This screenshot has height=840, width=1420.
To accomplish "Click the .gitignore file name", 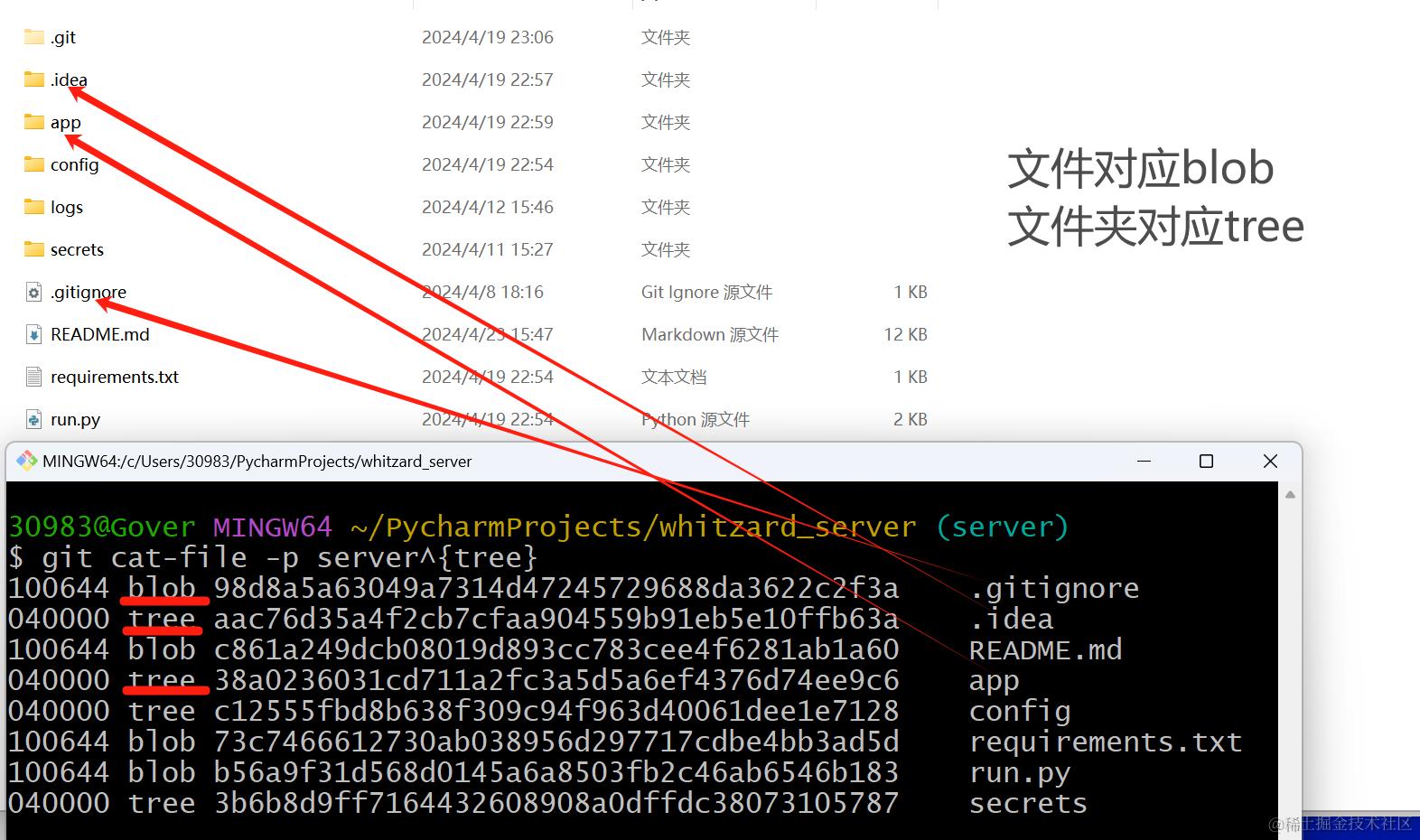I will tap(89, 292).
